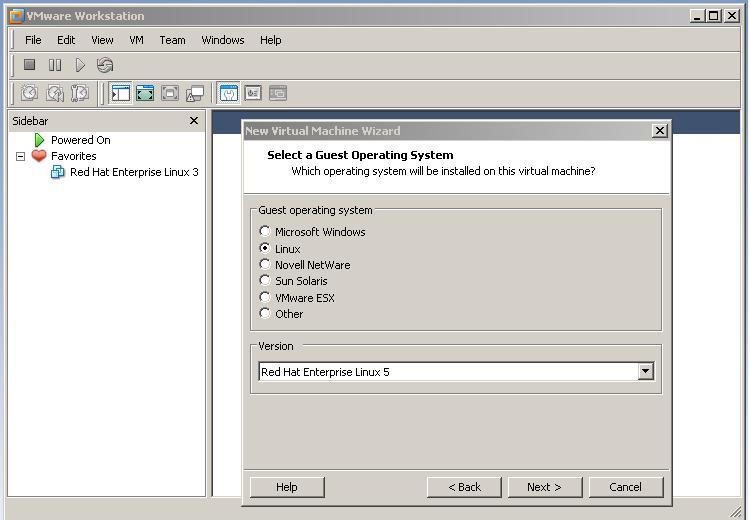The height and width of the screenshot is (520, 750).
Task: Choose Novell NetWare guest OS
Action: tap(265, 264)
